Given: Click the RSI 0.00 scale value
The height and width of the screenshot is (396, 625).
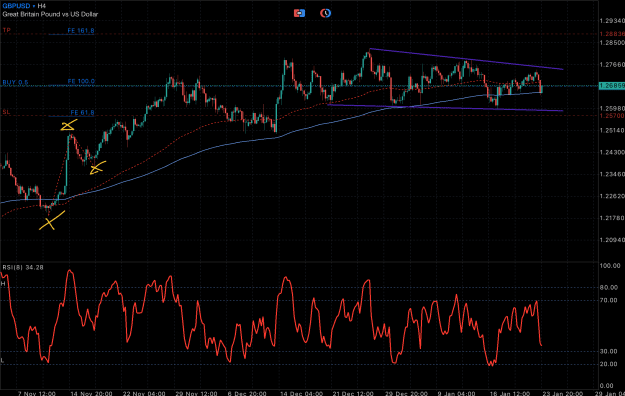Looking at the screenshot, I should (x=607, y=386).
